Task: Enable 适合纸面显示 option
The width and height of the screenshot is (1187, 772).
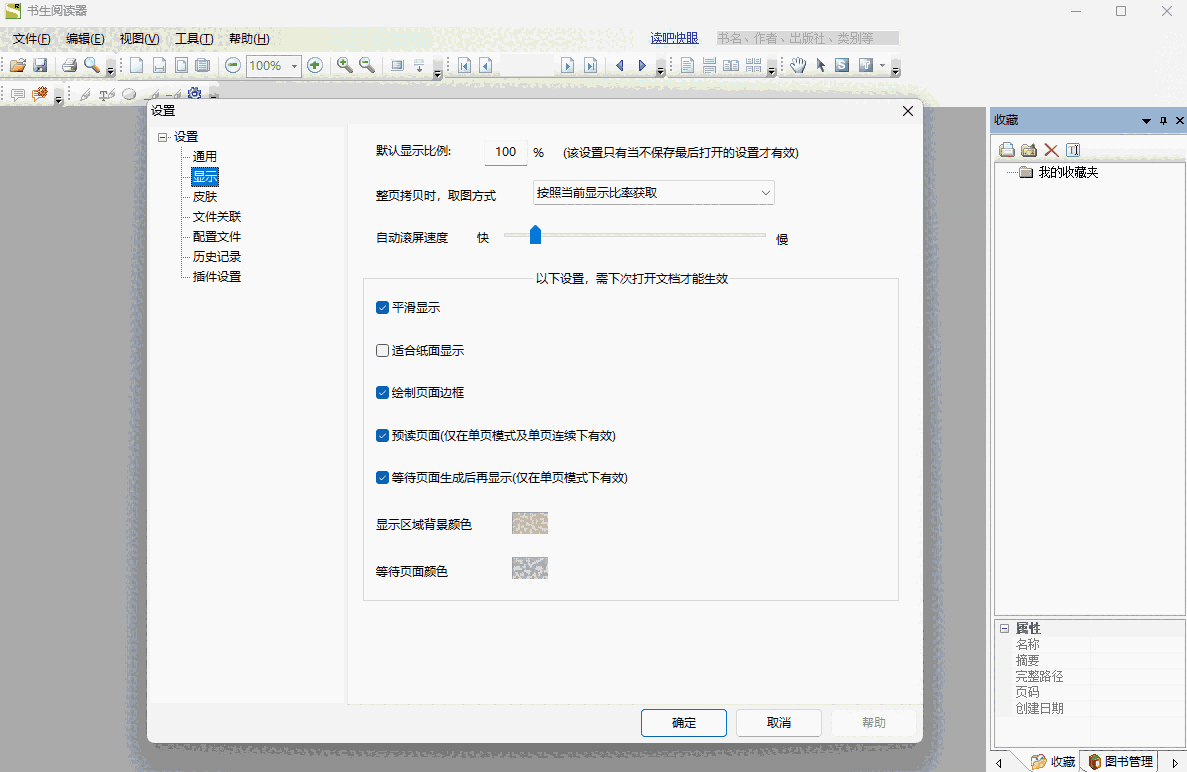Action: coord(382,350)
